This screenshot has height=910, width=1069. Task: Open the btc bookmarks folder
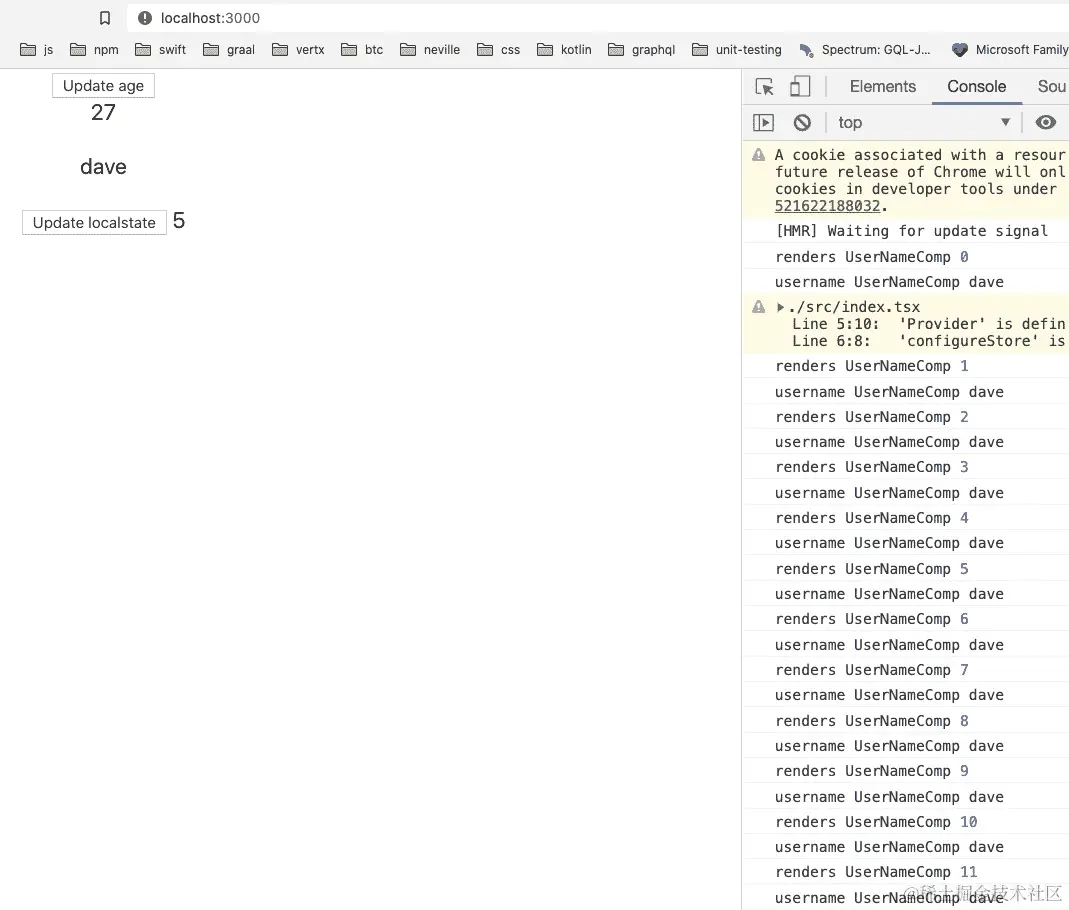point(362,50)
